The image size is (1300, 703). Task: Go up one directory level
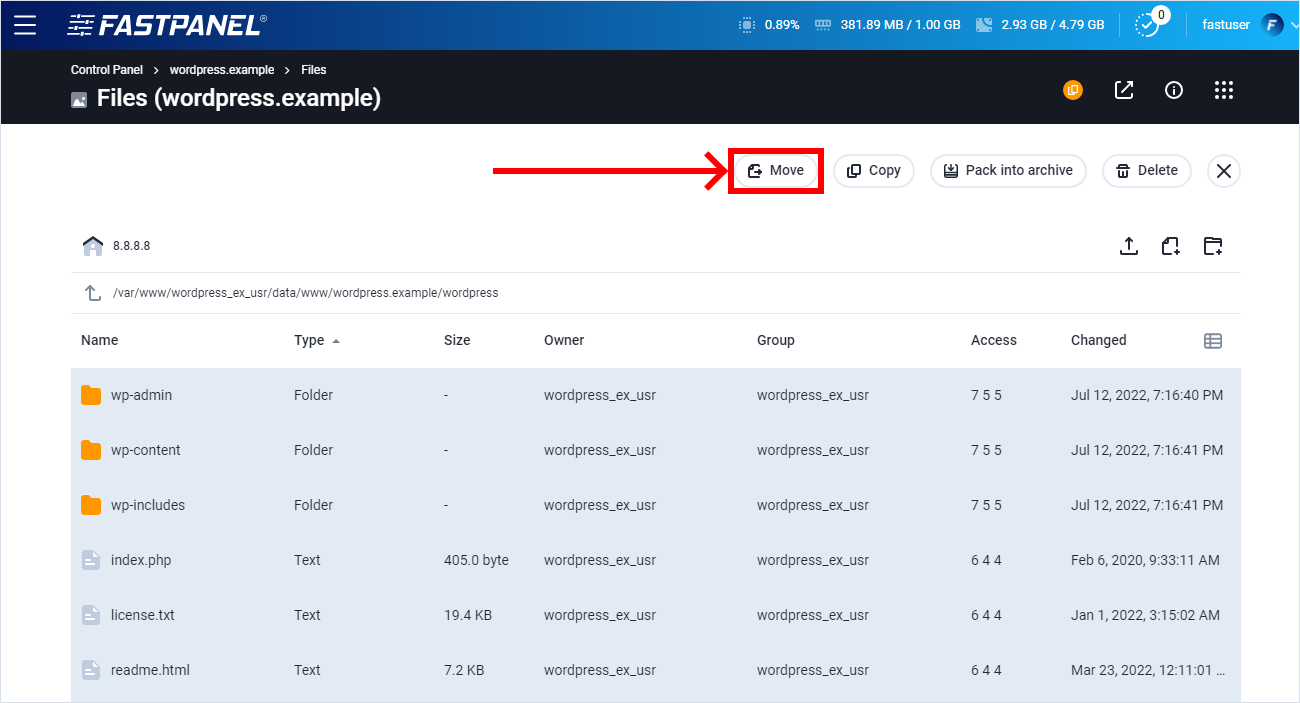[93, 293]
